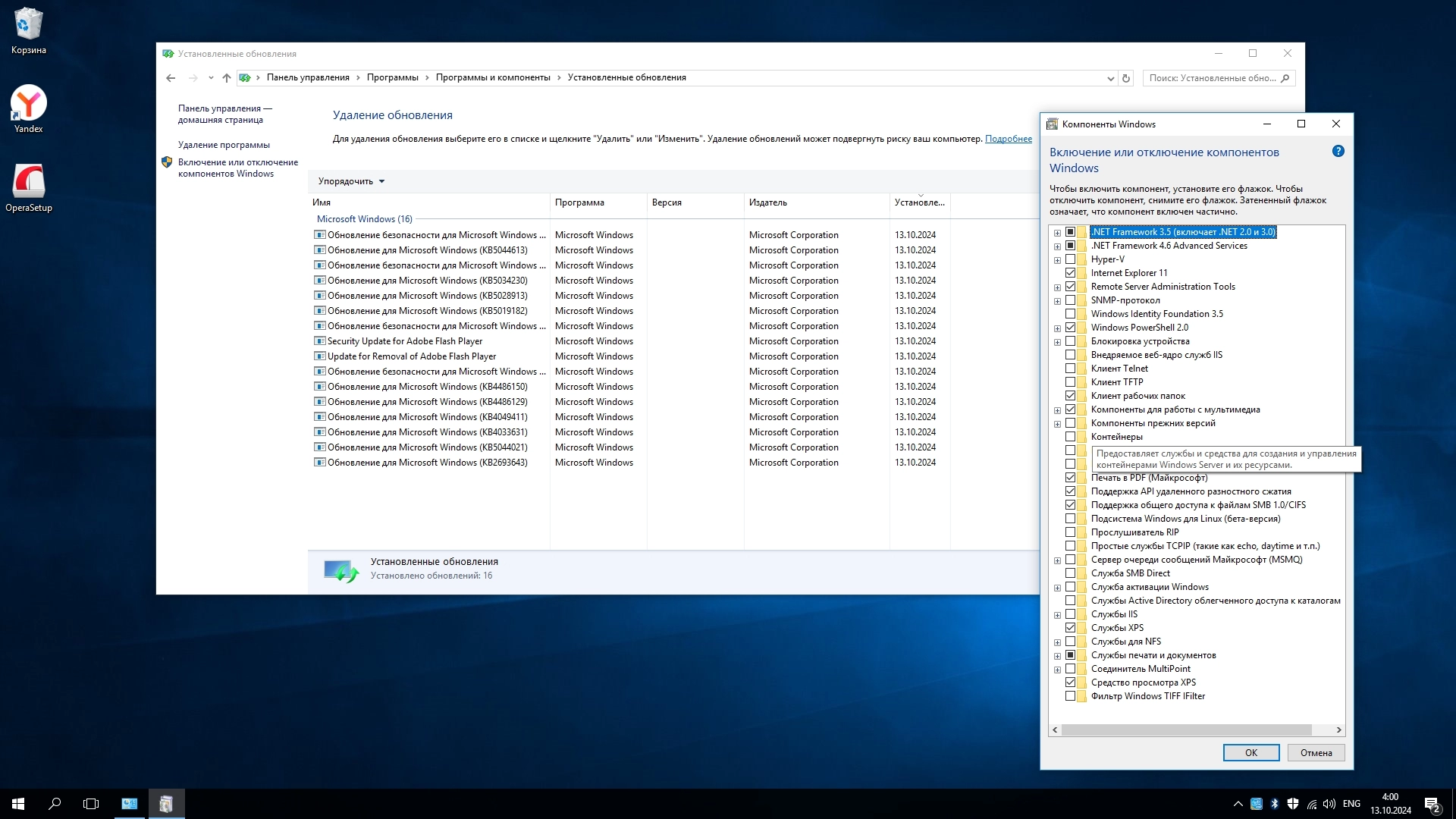This screenshot has width=1456, height=819.
Task: Click the Отмена button
Action: [1316, 753]
